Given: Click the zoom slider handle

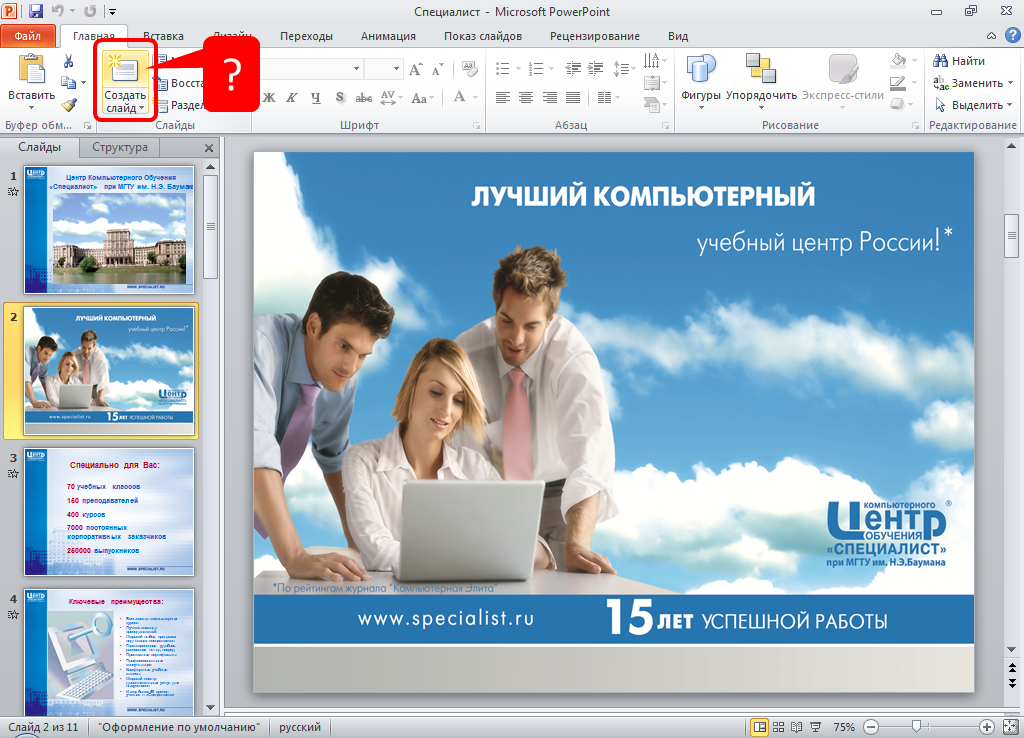Looking at the screenshot, I should tap(917, 727).
